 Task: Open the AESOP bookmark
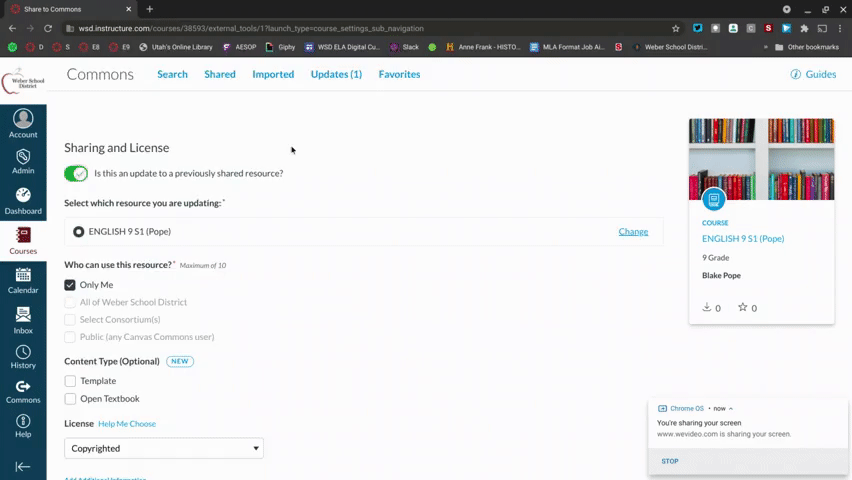click(239, 47)
